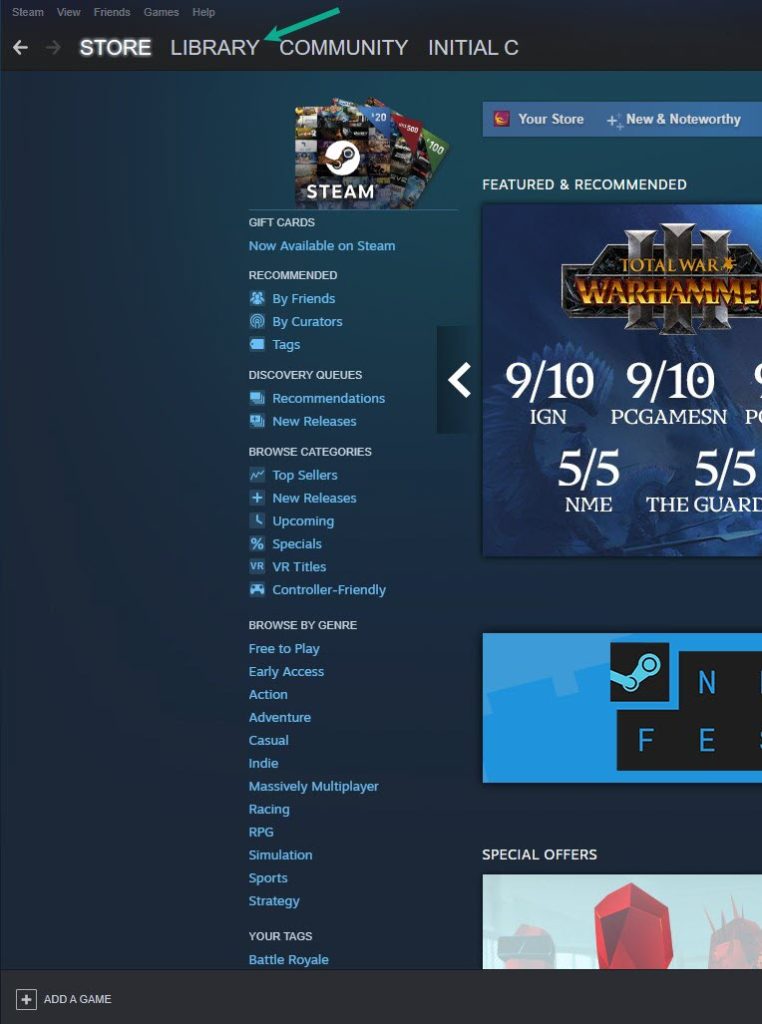Viewport: 762px width, 1024px height.
Task: Click the Top Sellers chart icon
Action: coord(257,475)
